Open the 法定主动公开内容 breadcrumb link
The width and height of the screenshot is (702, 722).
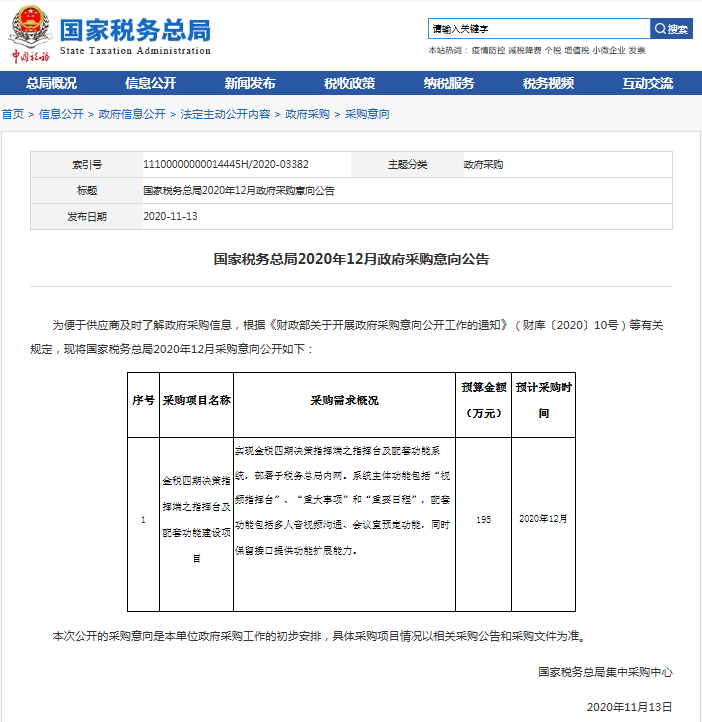tap(225, 114)
